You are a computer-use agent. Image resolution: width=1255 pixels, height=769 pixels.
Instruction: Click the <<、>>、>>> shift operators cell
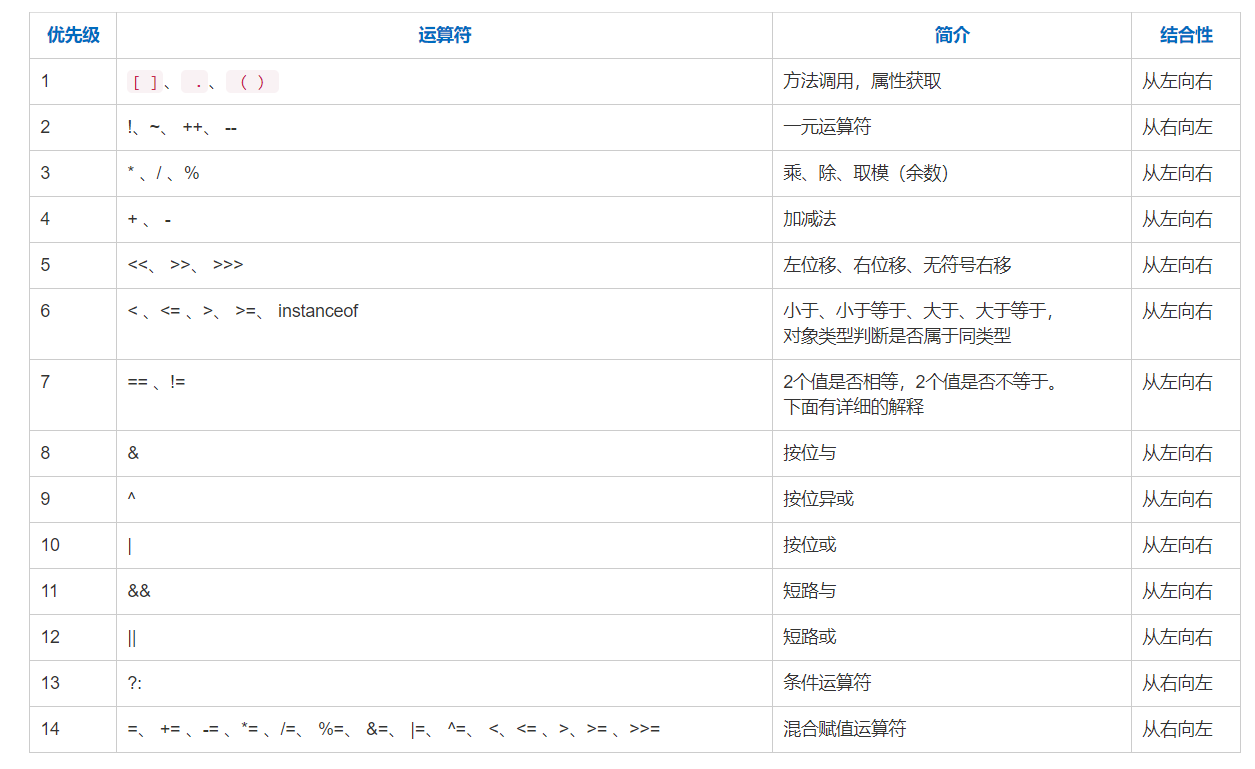pyautogui.click(x=444, y=266)
